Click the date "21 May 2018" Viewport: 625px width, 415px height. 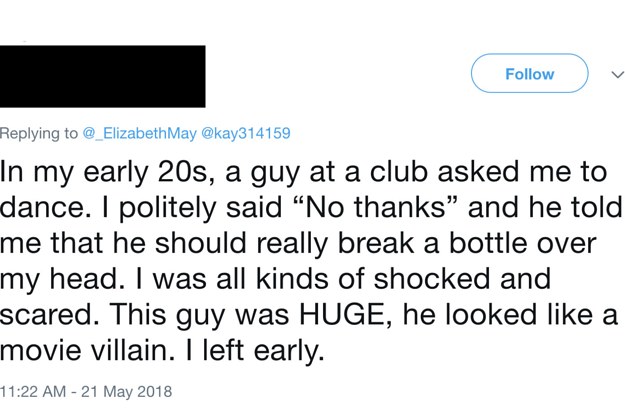pos(126,391)
